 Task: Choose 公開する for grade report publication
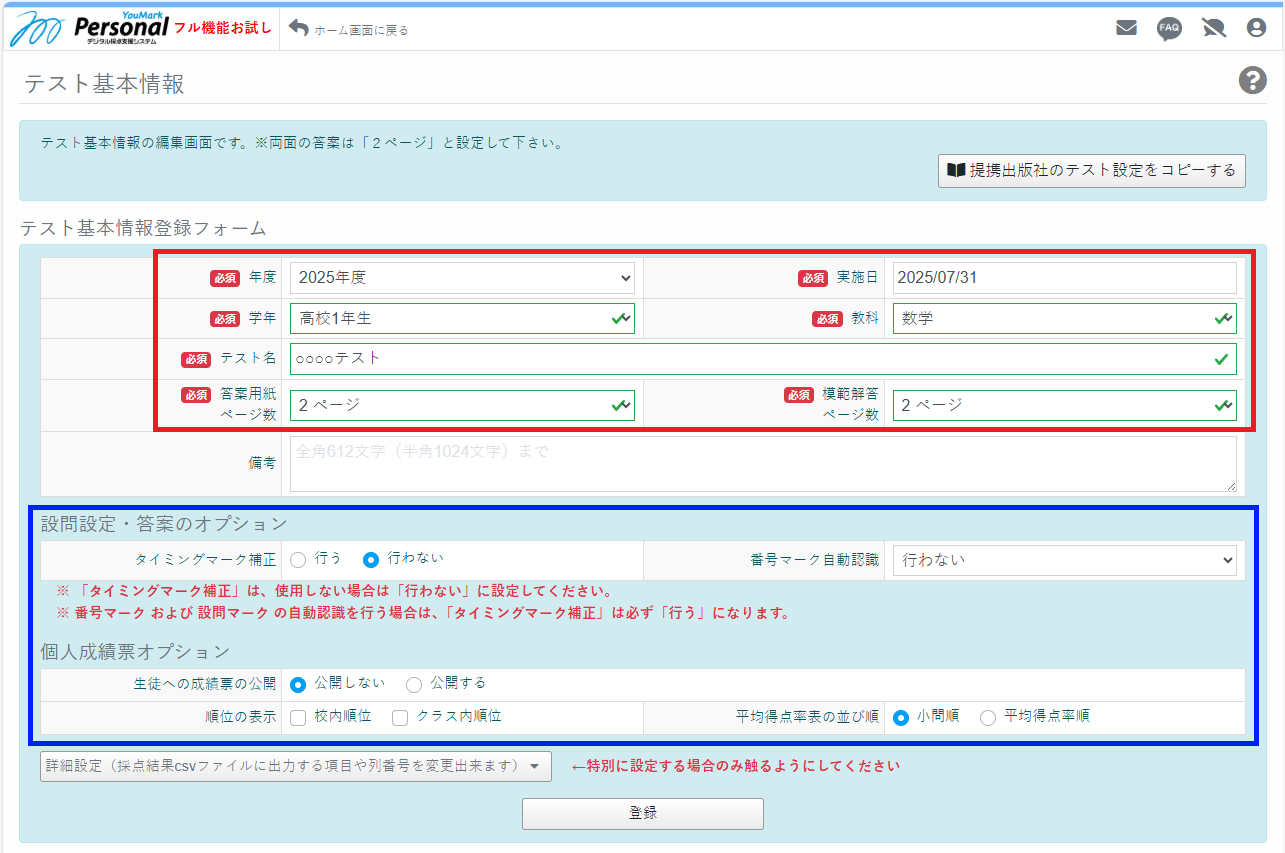(414, 684)
